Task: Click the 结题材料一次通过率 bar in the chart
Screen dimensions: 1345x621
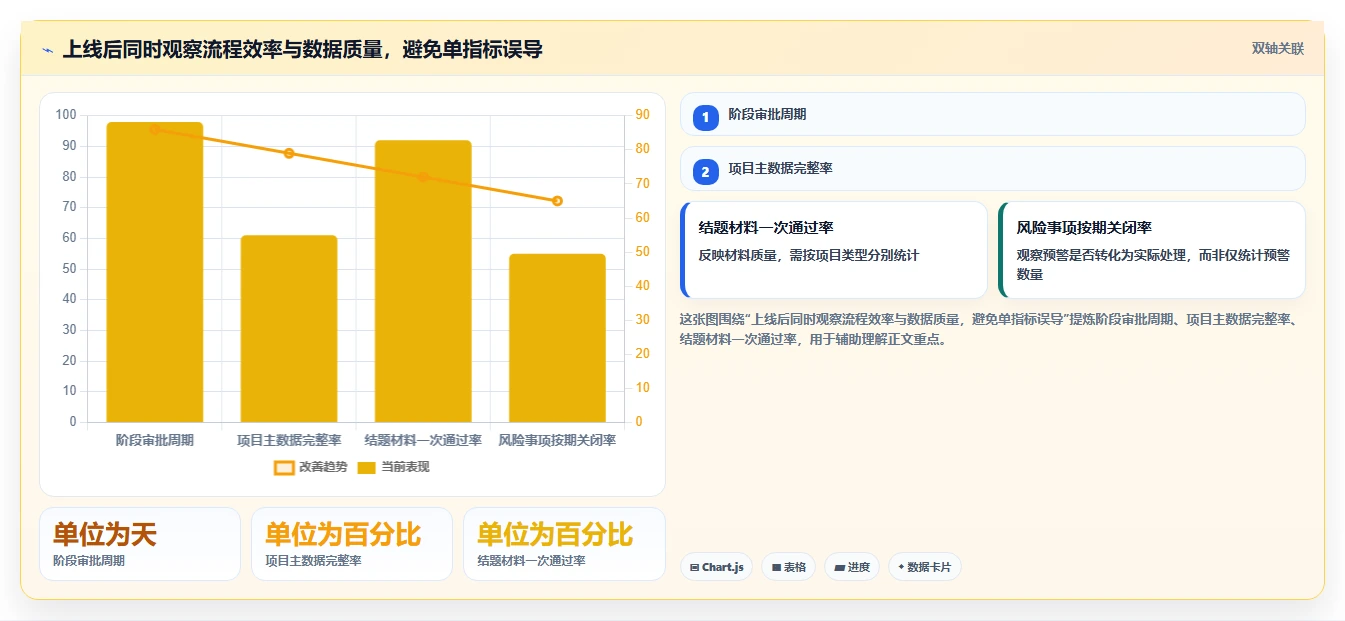Action: pos(423,281)
